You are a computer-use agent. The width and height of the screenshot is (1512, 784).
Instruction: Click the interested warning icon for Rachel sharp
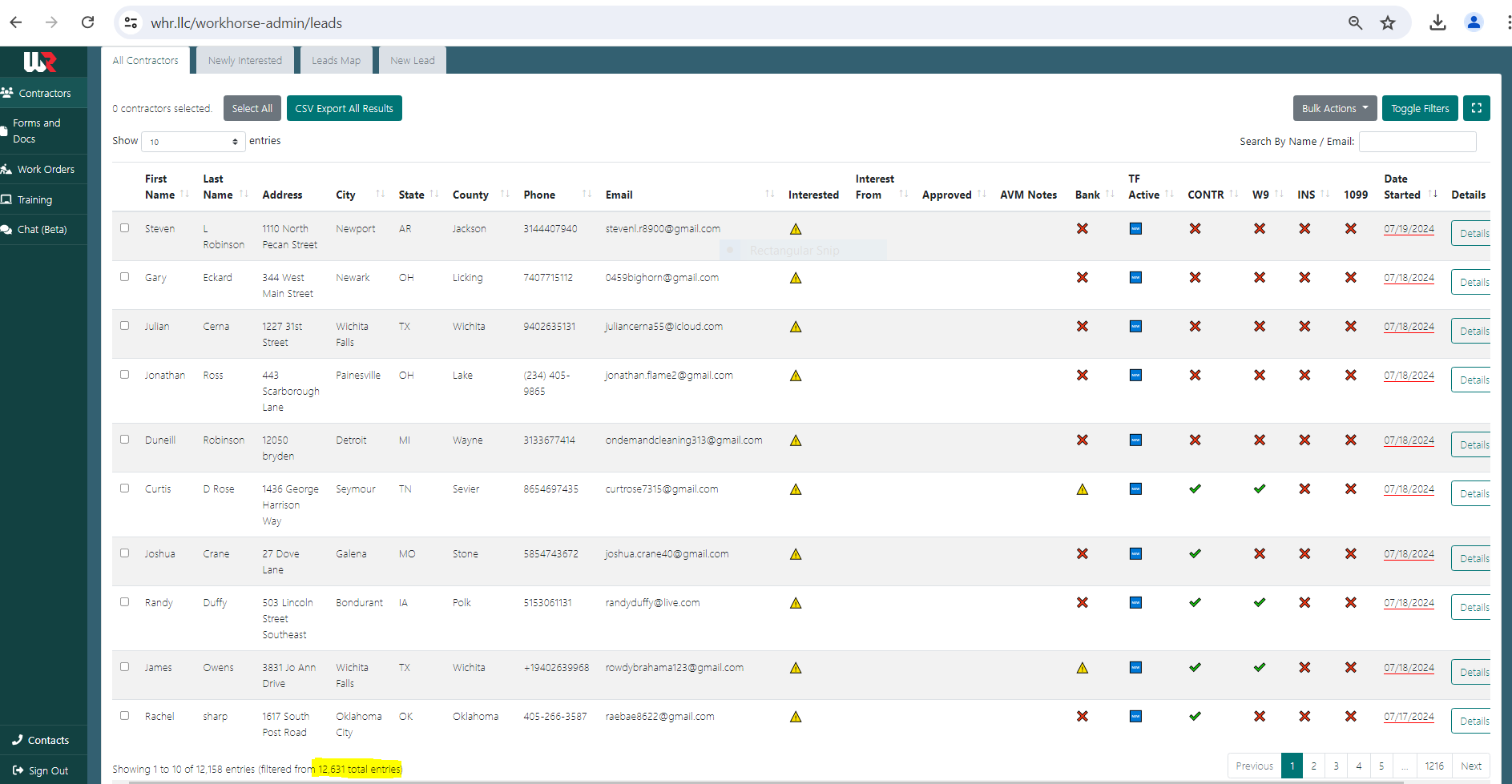coord(796,717)
